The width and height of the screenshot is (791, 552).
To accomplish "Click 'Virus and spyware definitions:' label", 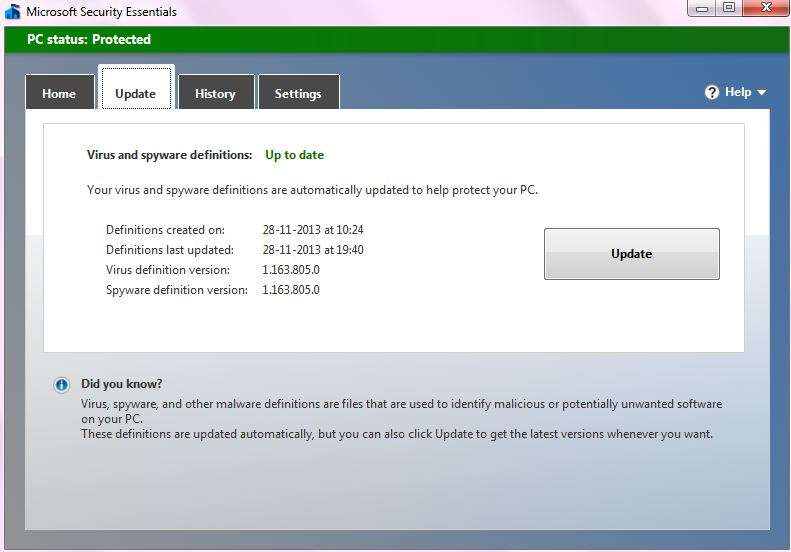I will (x=170, y=155).
